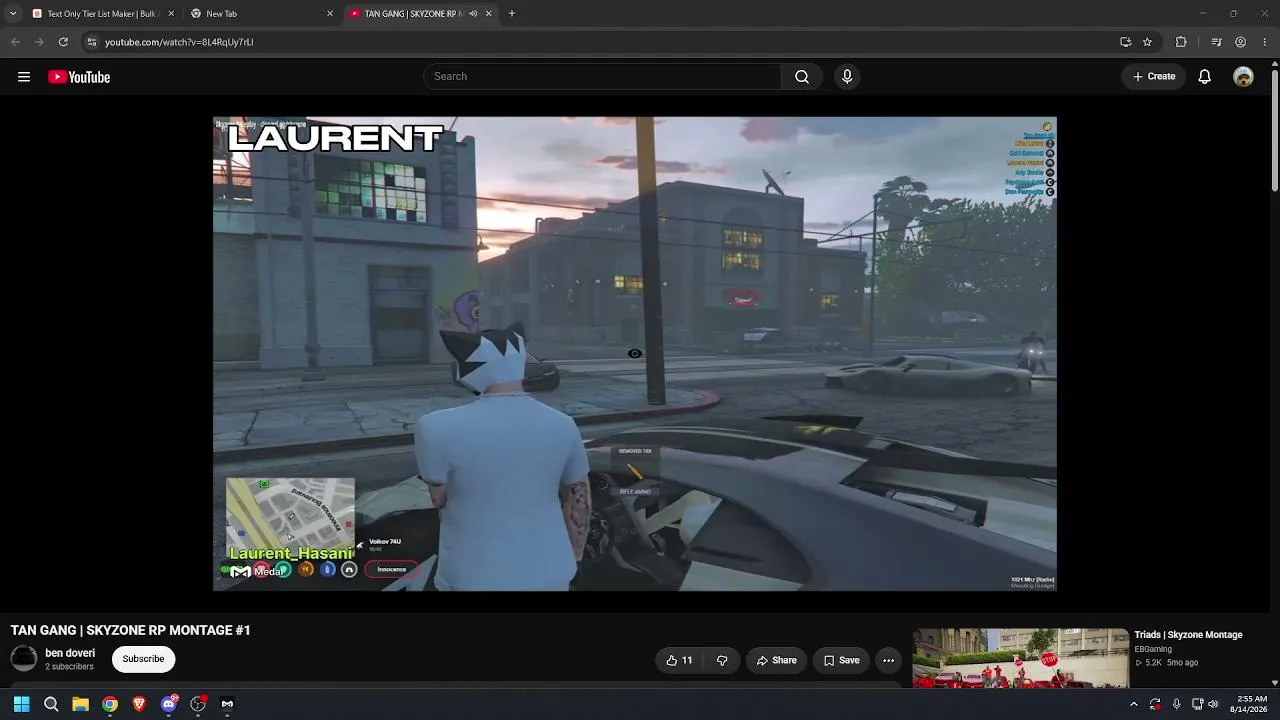Click the YouTube search magnifier button
This screenshot has width=1280, height=720.
(x=802, y=77)
